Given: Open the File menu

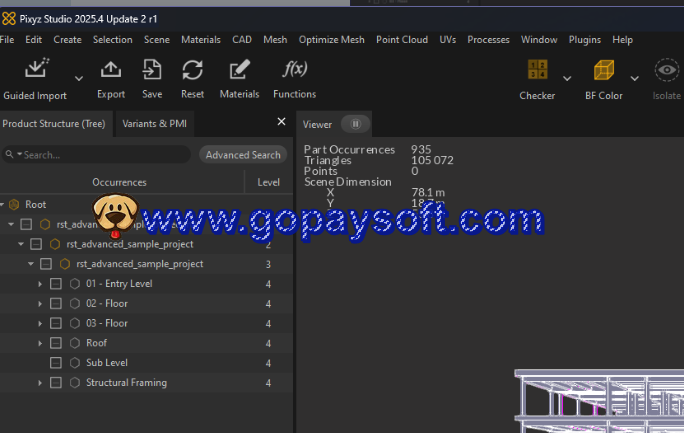Looking at the screenshot, I should coord(7,40).
